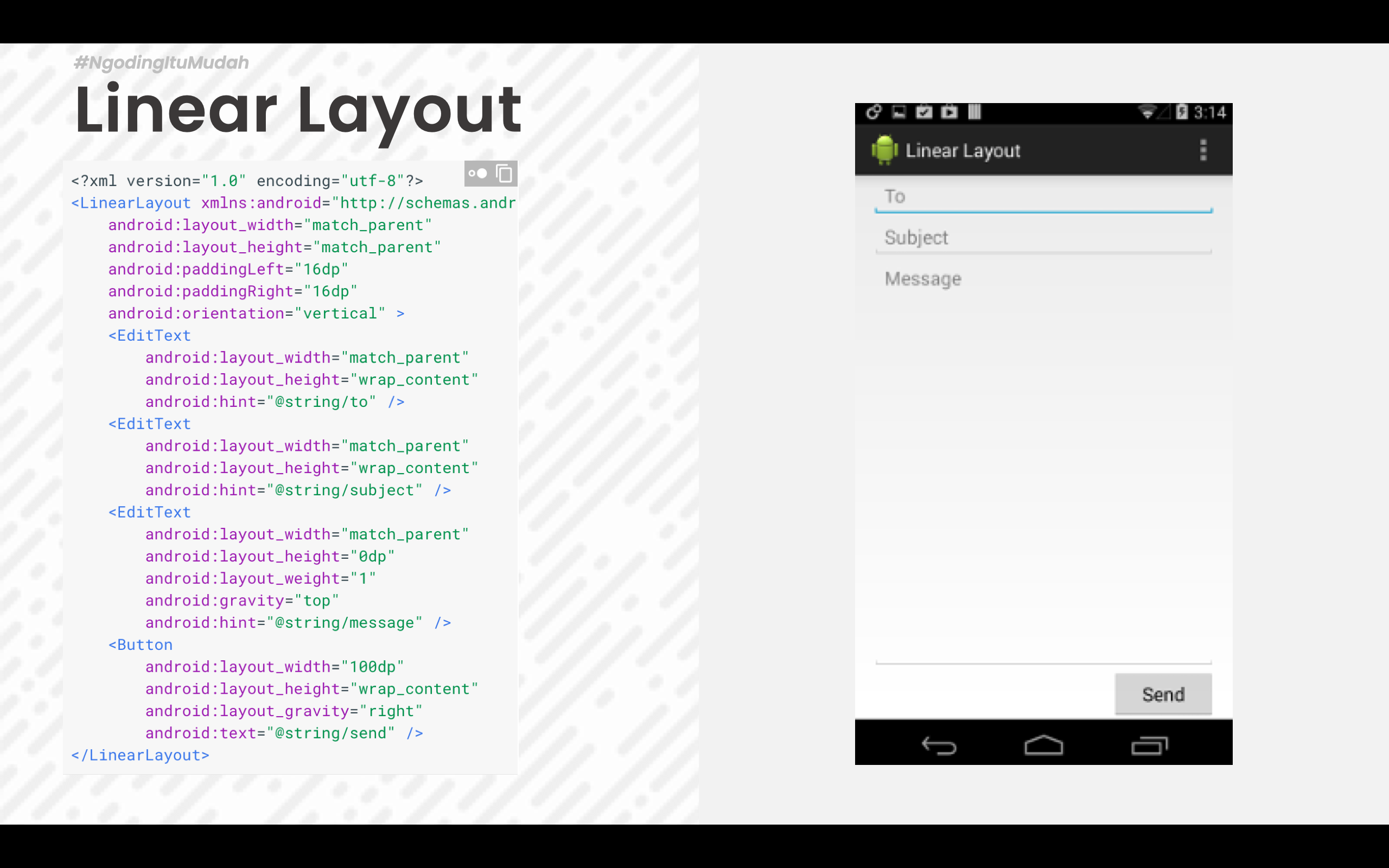Click the layout_gravity="right" line

284,711
